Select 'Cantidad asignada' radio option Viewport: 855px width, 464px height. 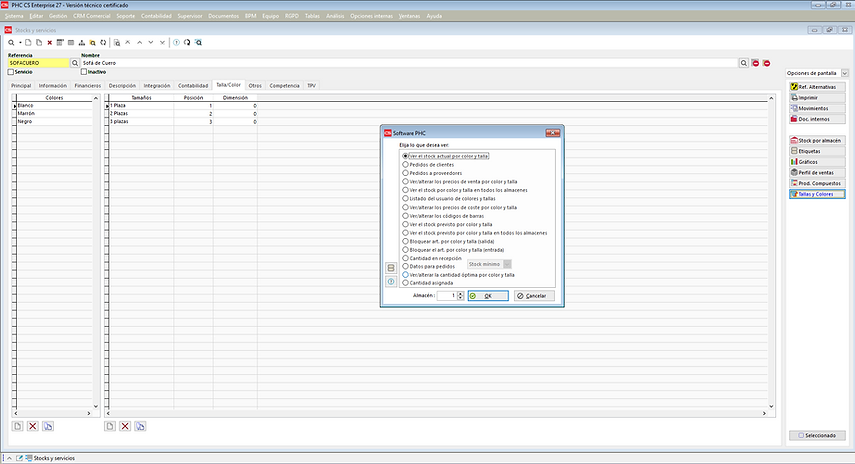(405, 283)
